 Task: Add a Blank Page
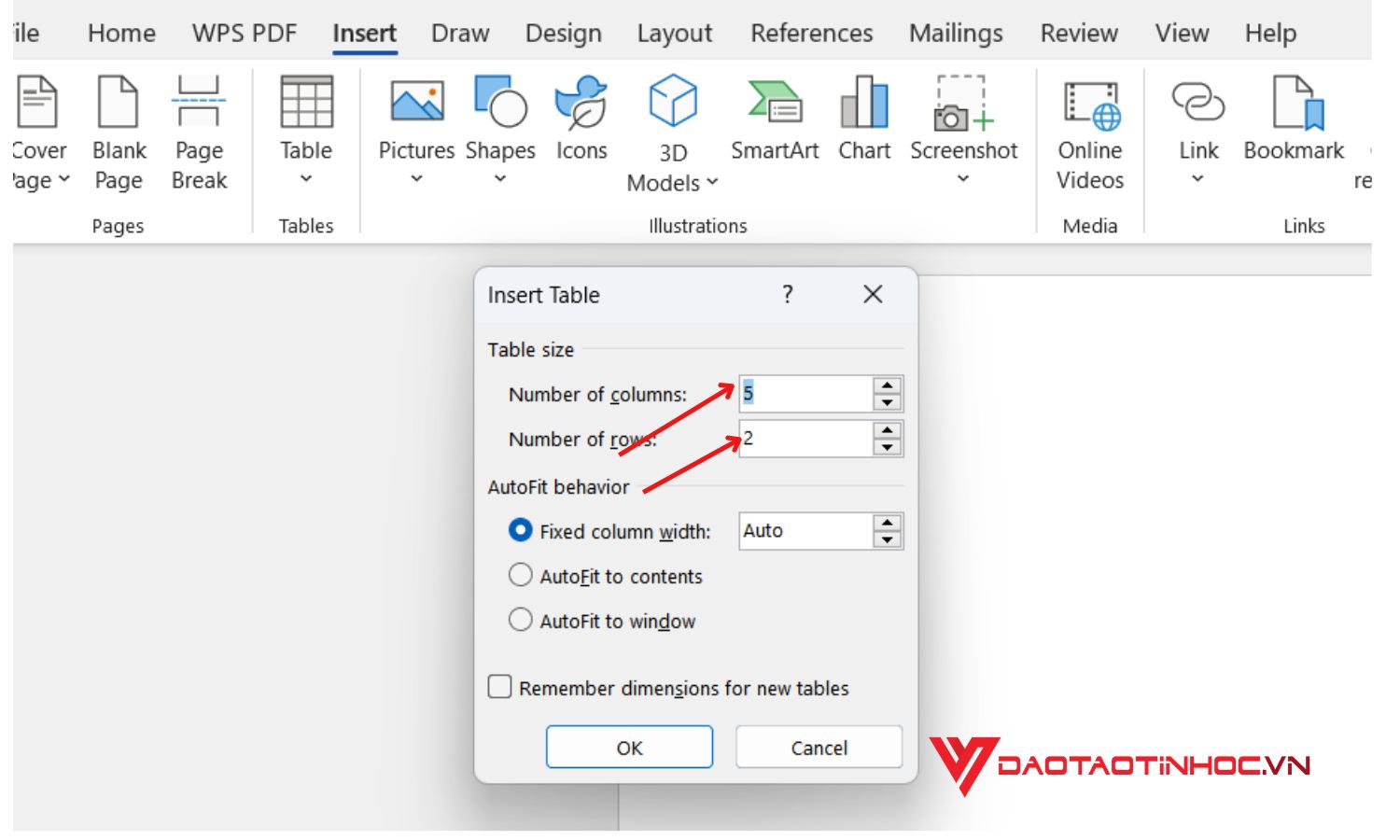[119, 133]
